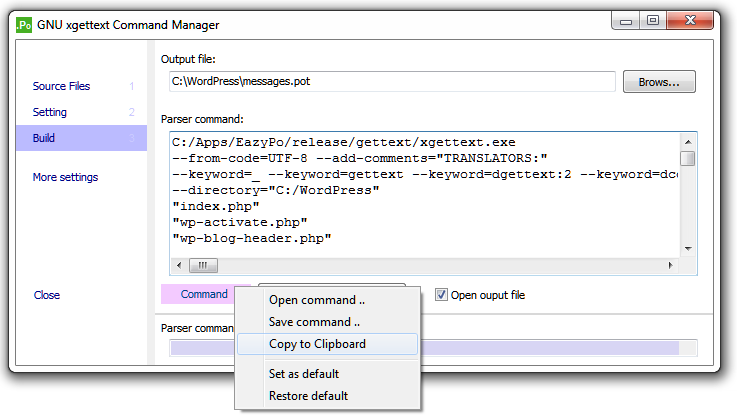Click the horizontal scroll right arrow
737x419 pixels.
[x=671, y=265]
